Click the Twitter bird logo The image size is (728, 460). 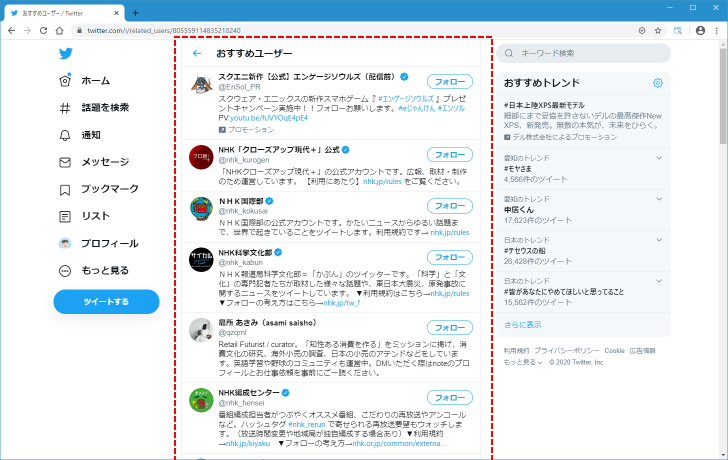pos(65,53)
